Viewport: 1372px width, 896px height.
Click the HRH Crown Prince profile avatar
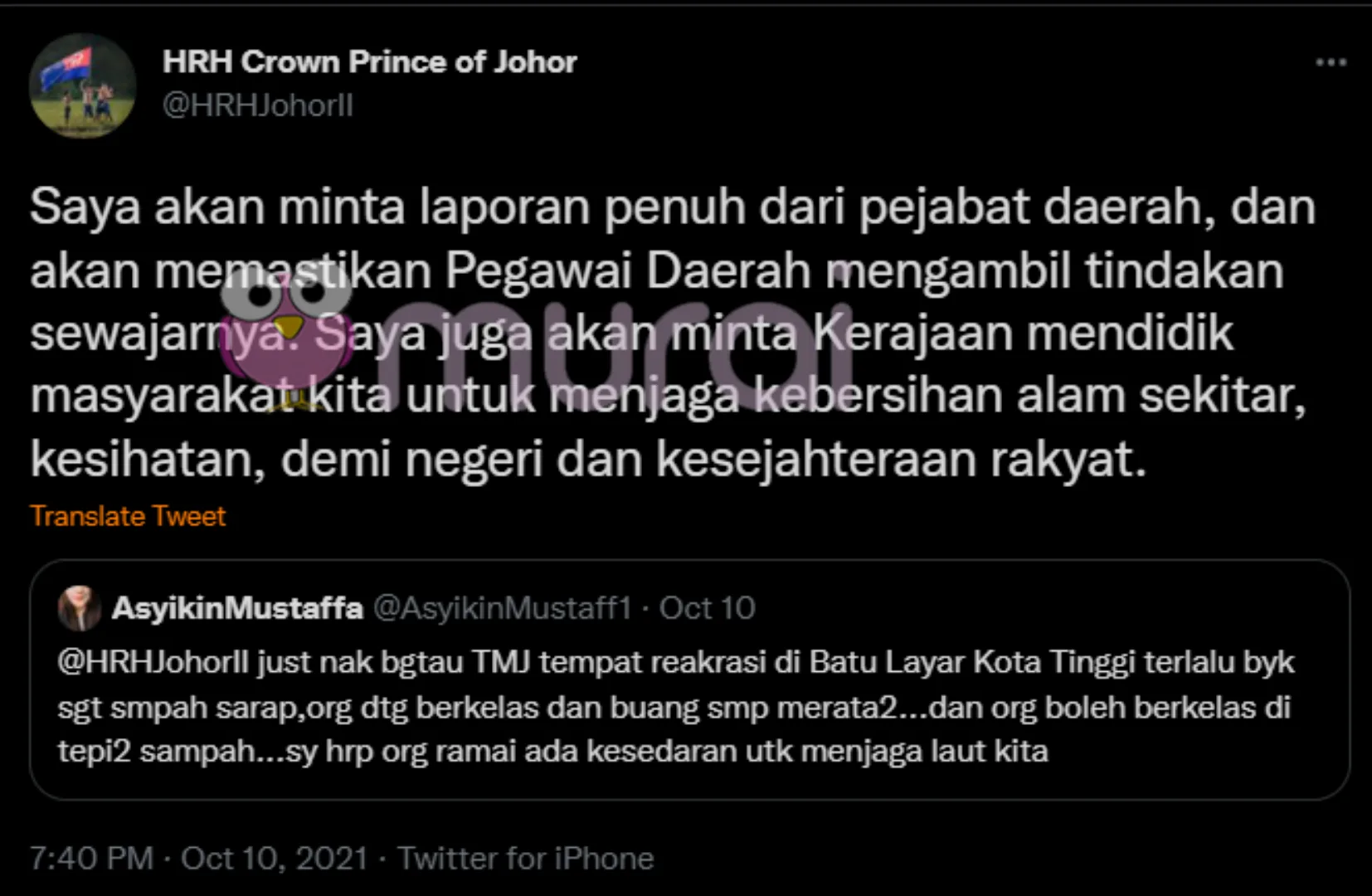(x=82, y=85)
